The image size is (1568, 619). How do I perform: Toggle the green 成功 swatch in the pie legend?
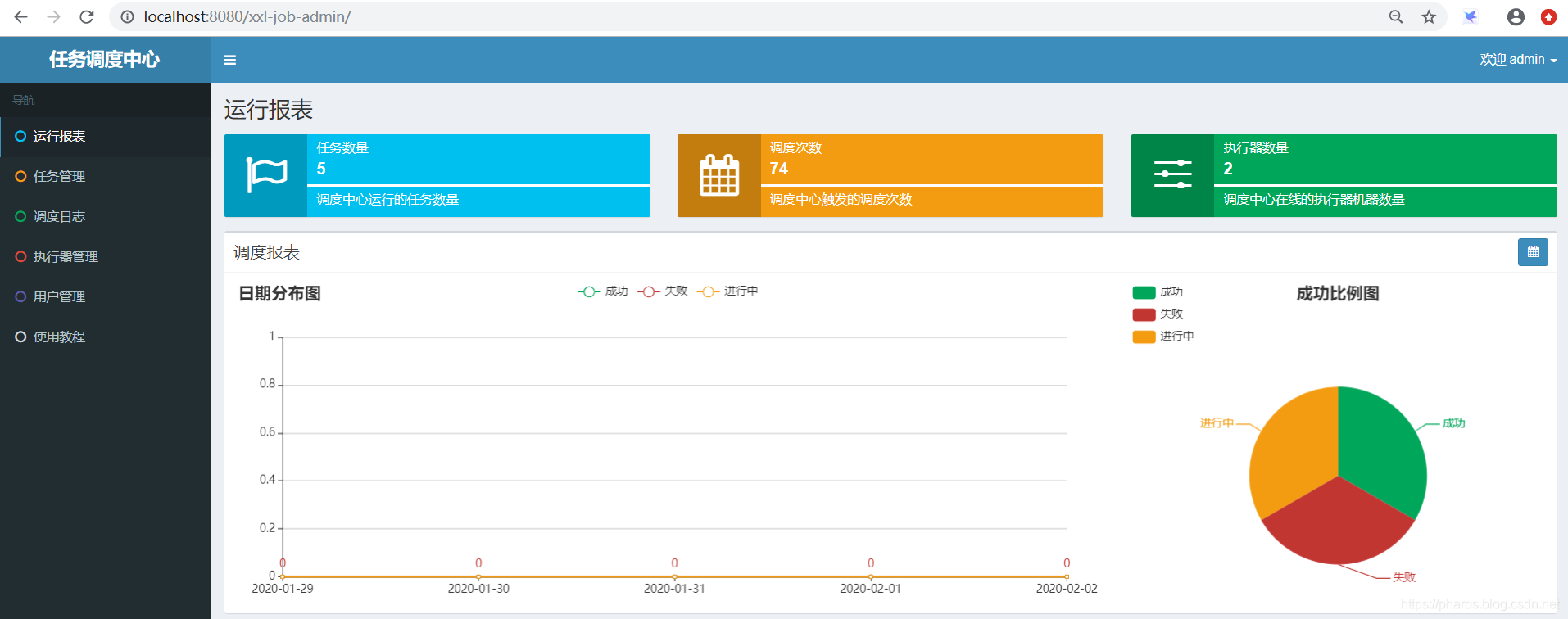pyautogui.click(x=1144, y=292)
